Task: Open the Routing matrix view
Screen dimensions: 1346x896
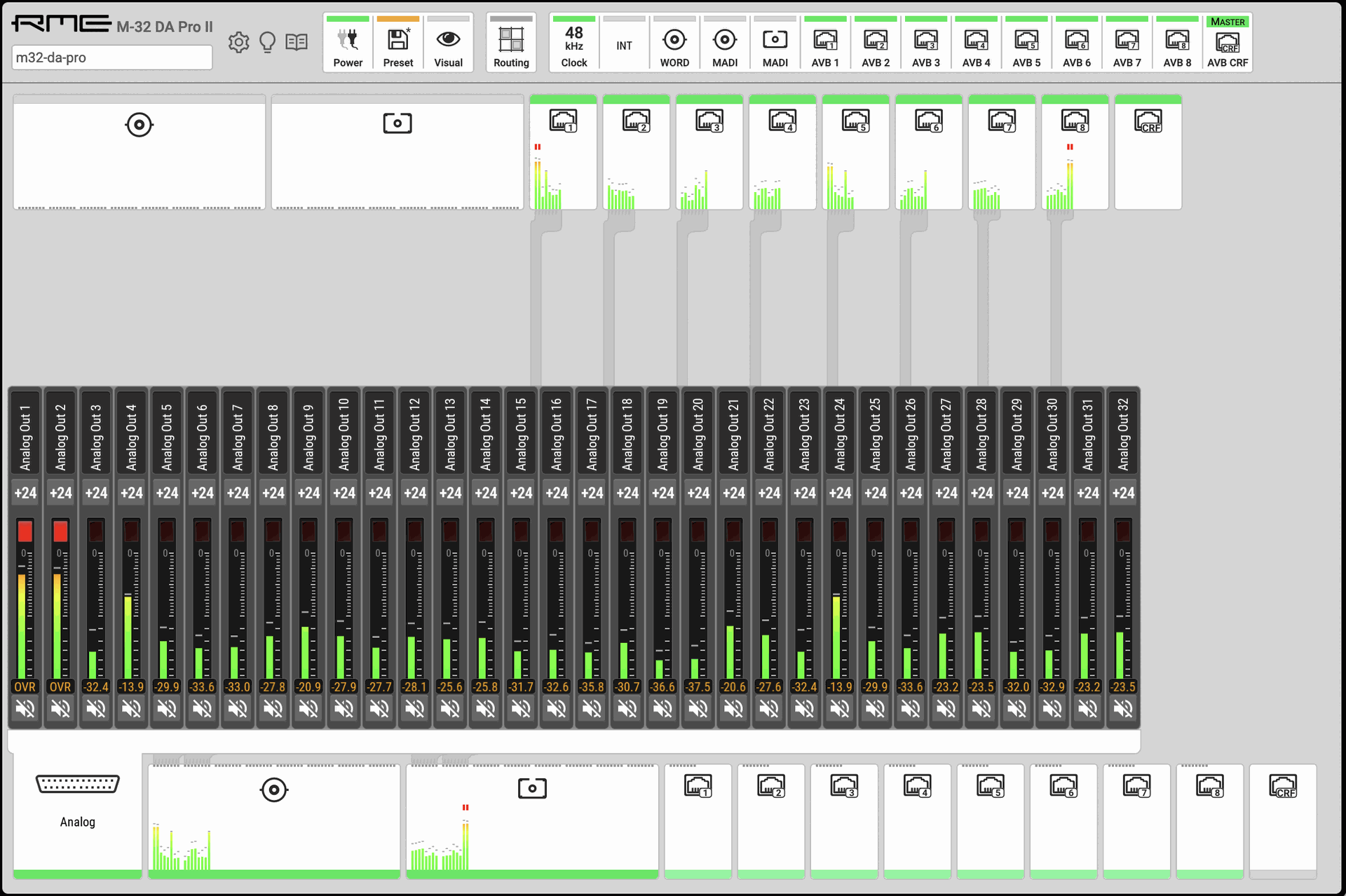Action: pyautogui.click(x=511, y=44)
